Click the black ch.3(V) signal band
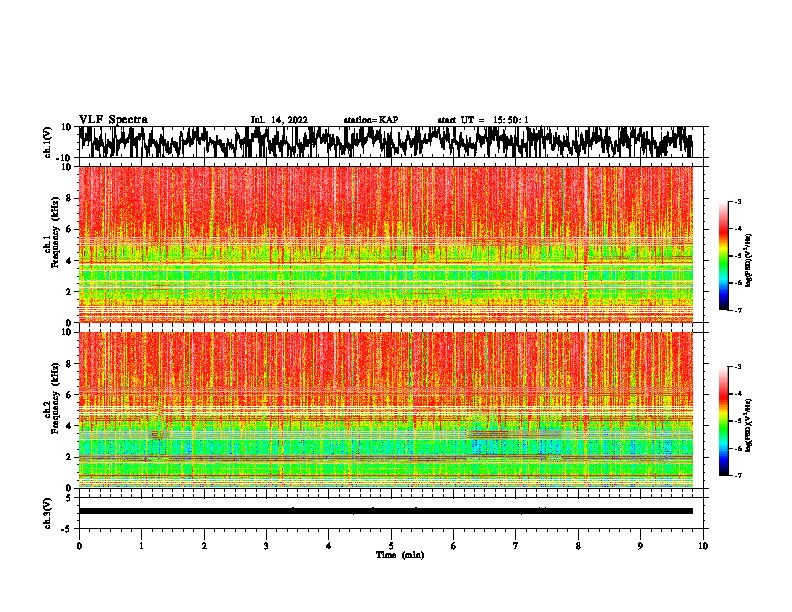 pyautogui.click(x=386, y=511)
